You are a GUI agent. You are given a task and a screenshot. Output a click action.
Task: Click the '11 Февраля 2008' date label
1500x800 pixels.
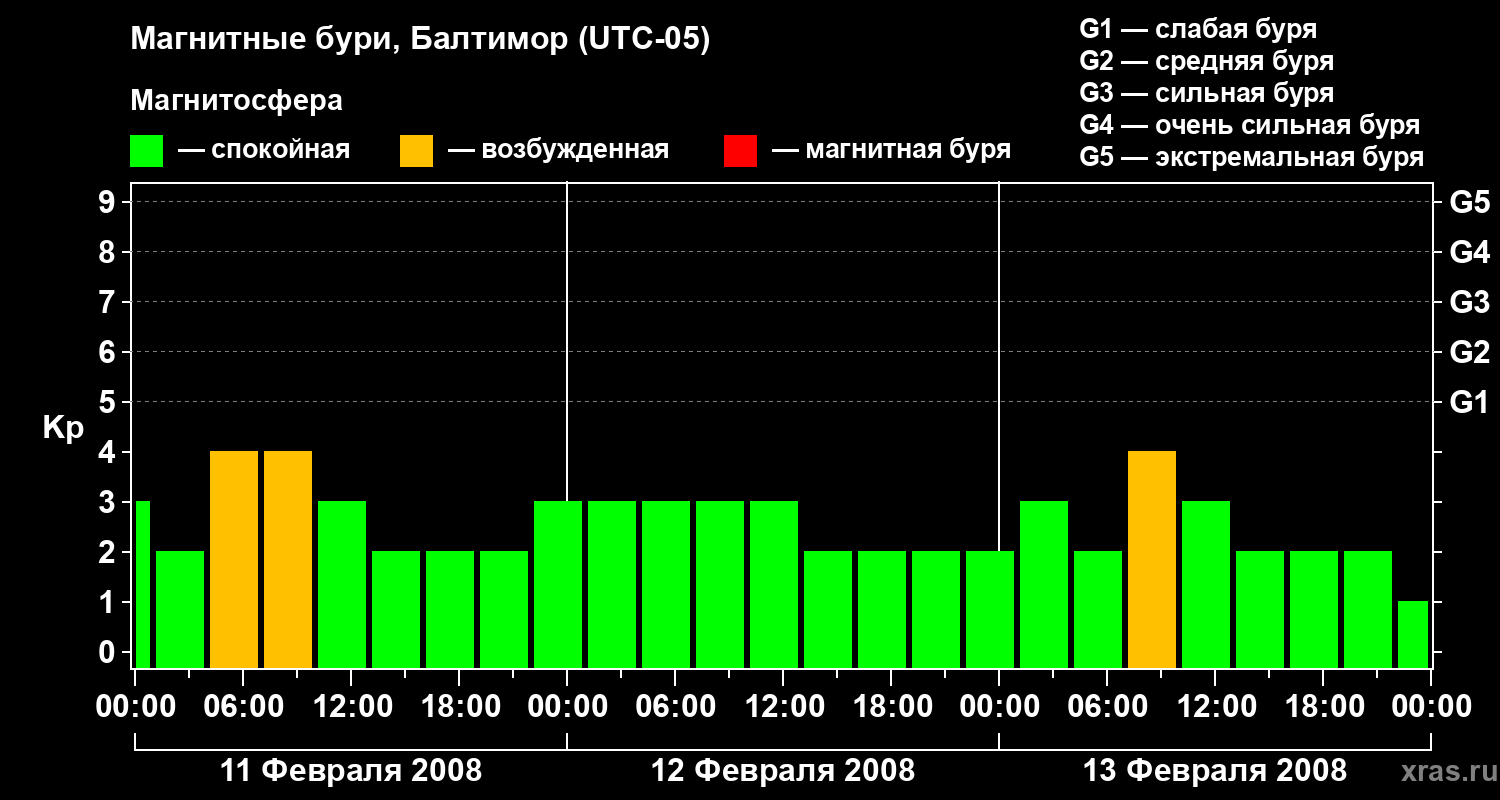click(351, 771)
